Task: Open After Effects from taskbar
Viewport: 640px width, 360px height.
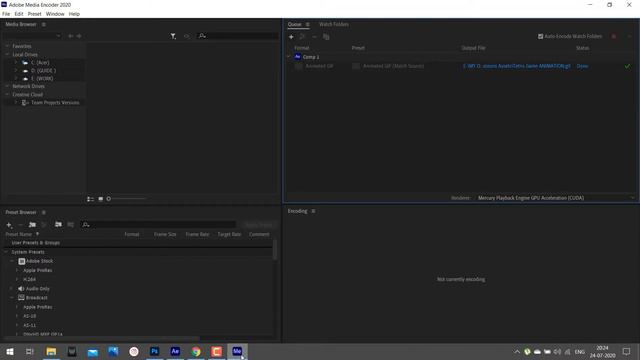Action: pos(175,351)
